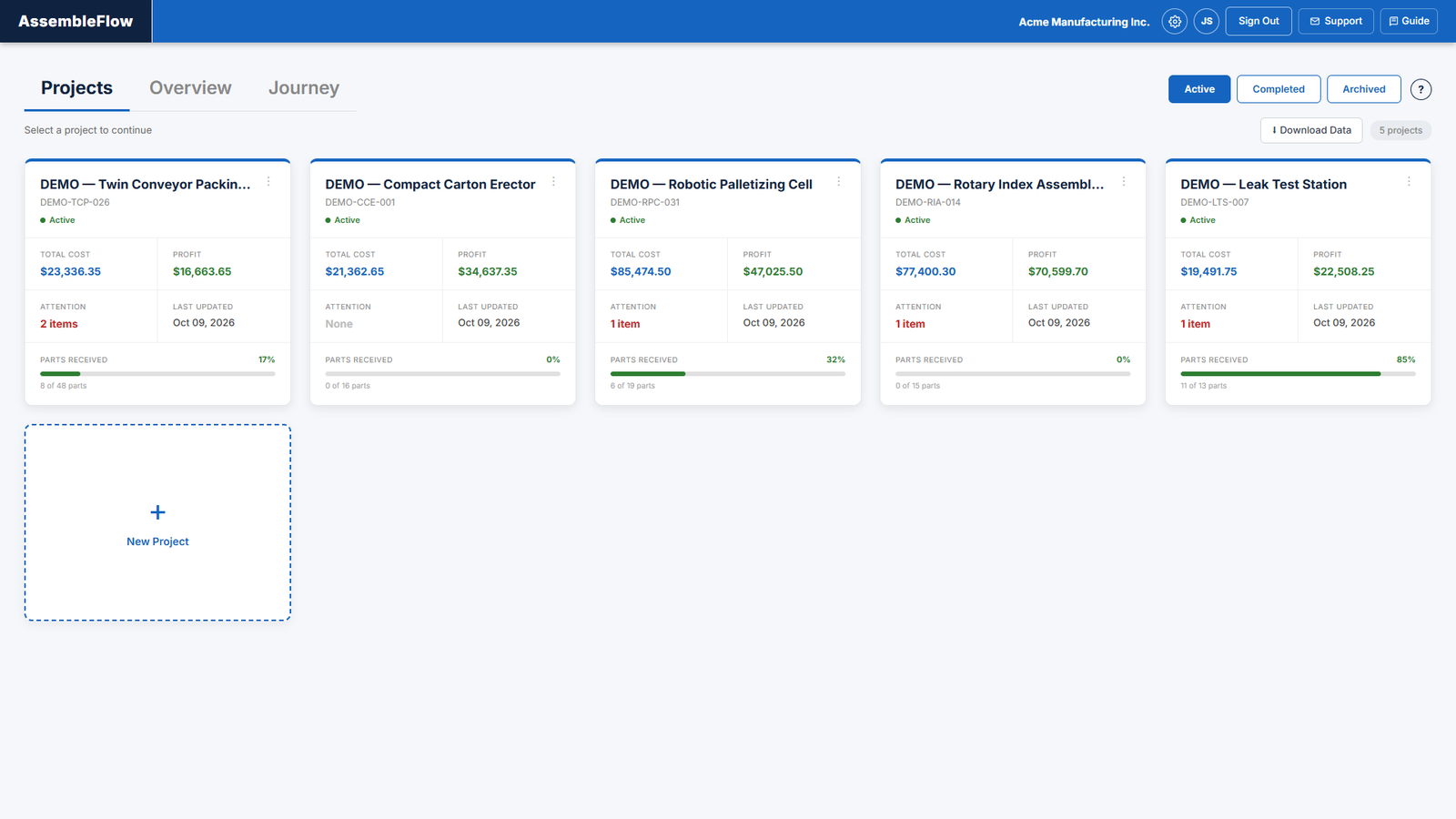Viewport: 1456px width, 819px height.
Task: Click total cost $21,362.65
Action: tap(355, 271)
